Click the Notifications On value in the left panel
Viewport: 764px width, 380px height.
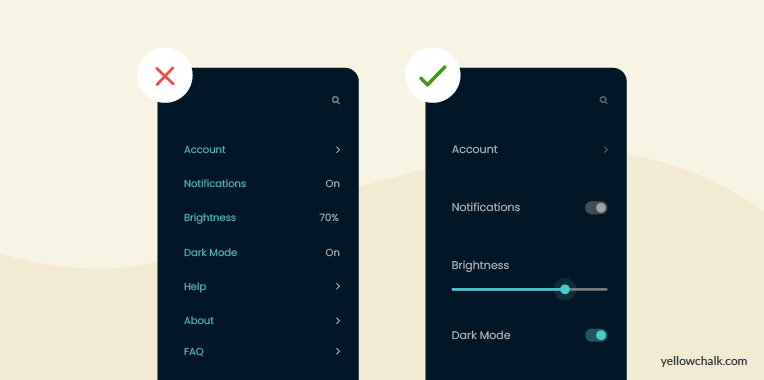(x=332, y=184)
